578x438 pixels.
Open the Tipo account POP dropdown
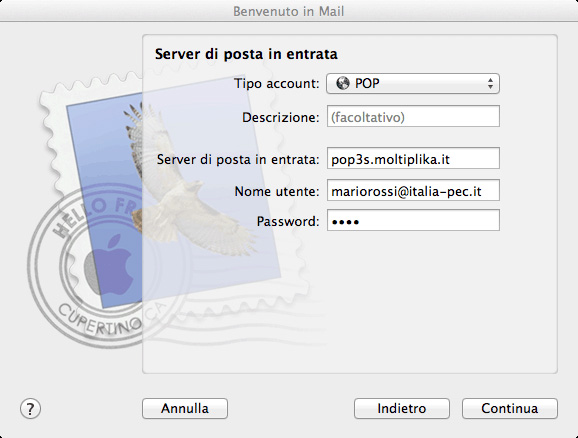point(413,83)
